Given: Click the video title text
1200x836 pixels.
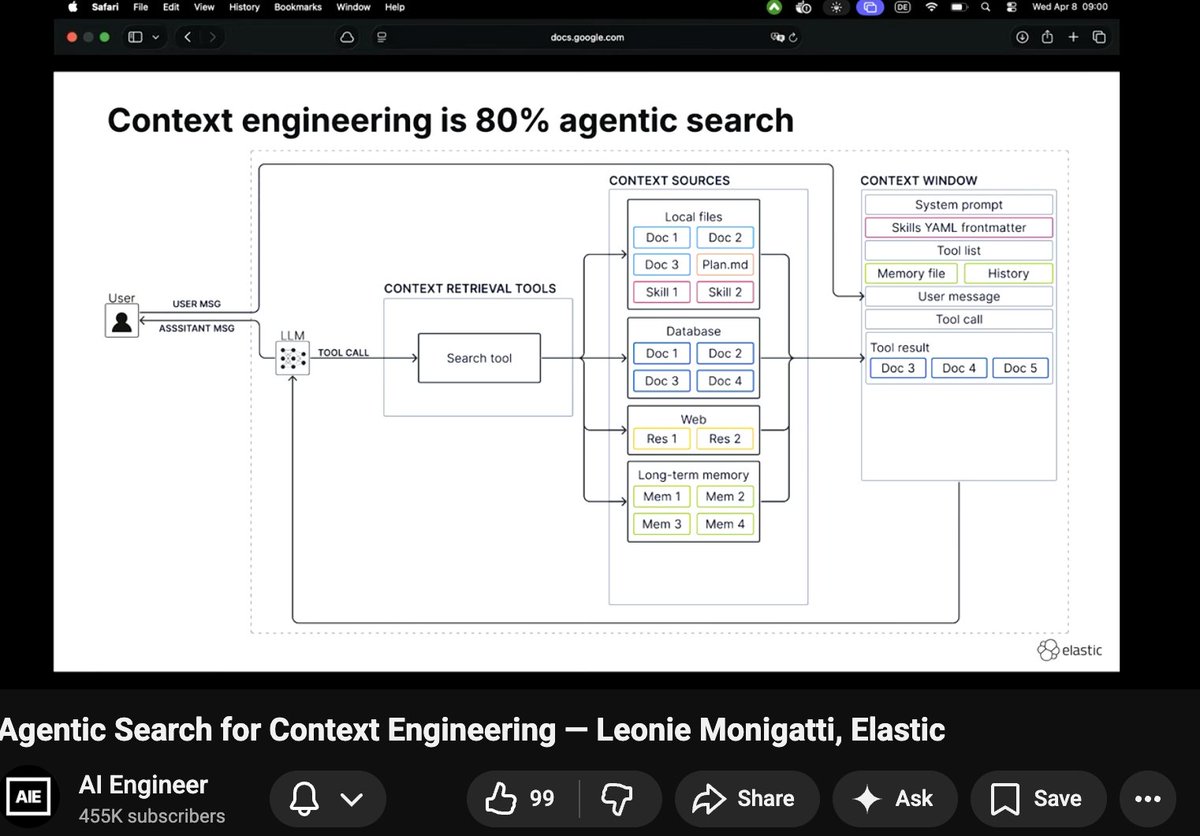Looking at the screenshot, I should point(473,729).
